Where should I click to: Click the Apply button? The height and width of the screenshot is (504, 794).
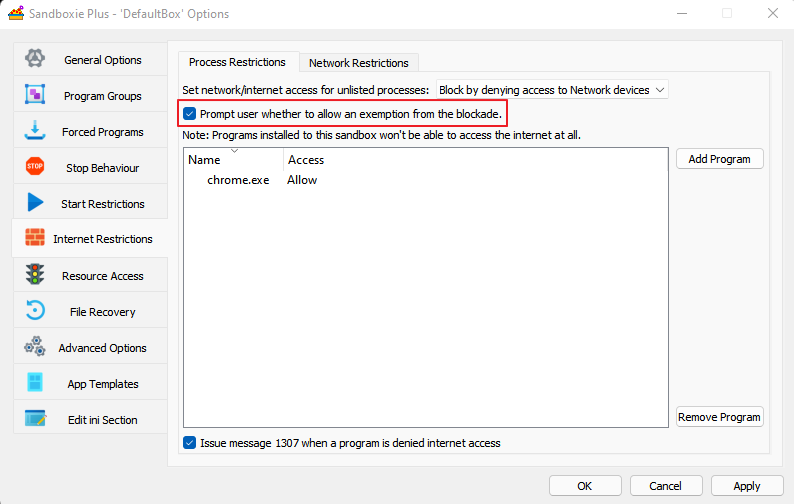pos(746,486)
